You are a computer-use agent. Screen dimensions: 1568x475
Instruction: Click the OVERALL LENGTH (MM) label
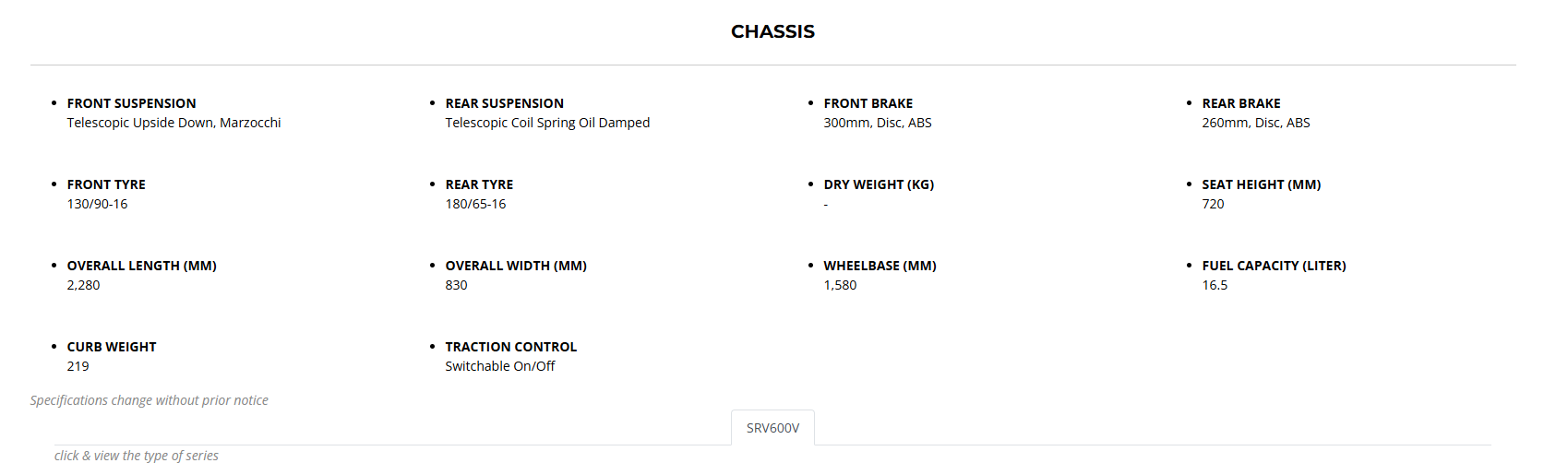141,266
